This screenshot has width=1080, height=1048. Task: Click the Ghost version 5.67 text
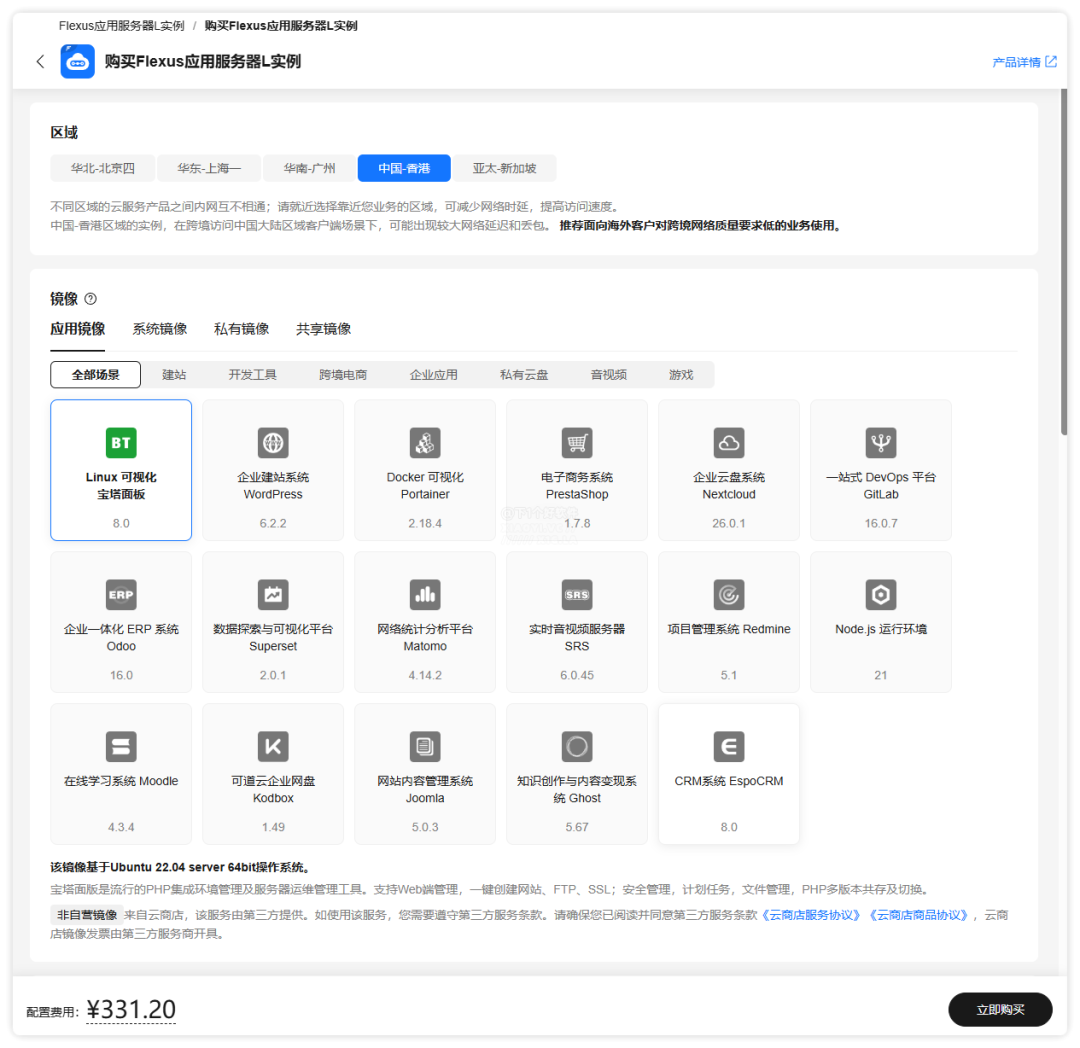[577, 827]
